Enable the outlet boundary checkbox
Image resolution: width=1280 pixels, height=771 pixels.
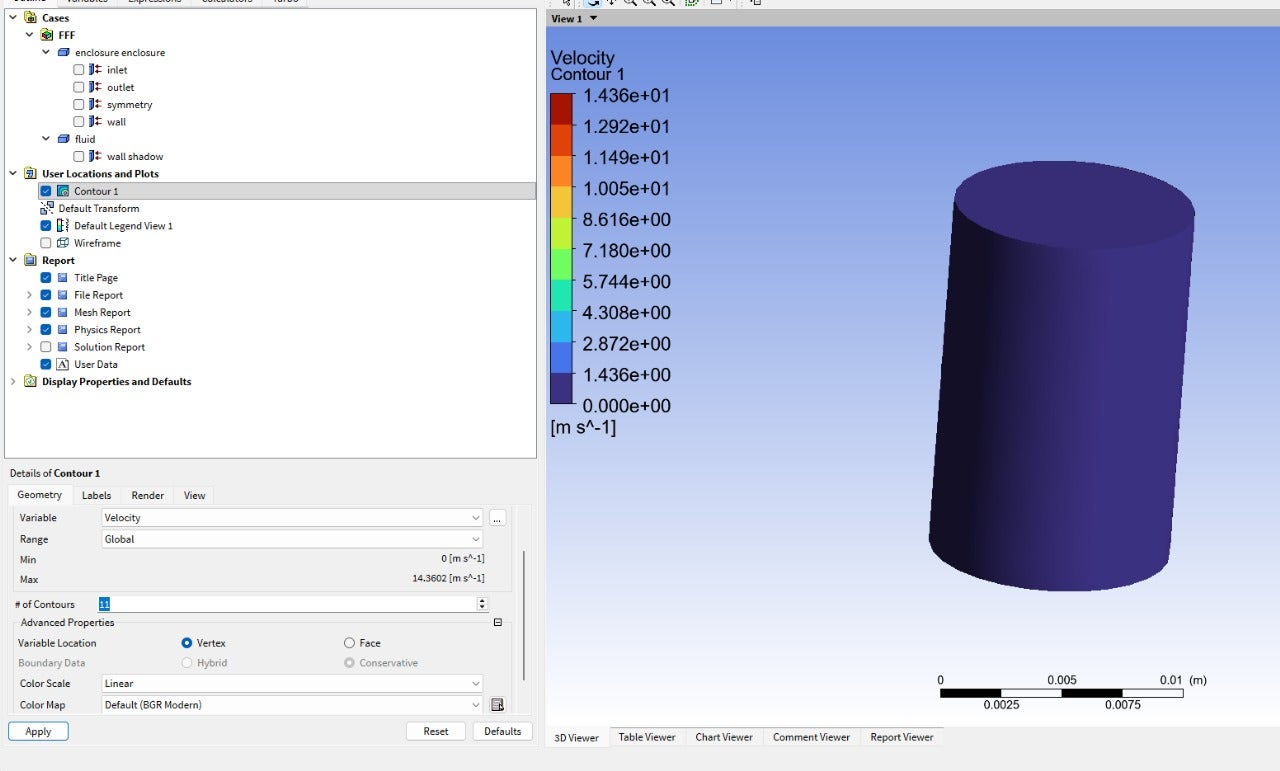(x=79, y=87)
